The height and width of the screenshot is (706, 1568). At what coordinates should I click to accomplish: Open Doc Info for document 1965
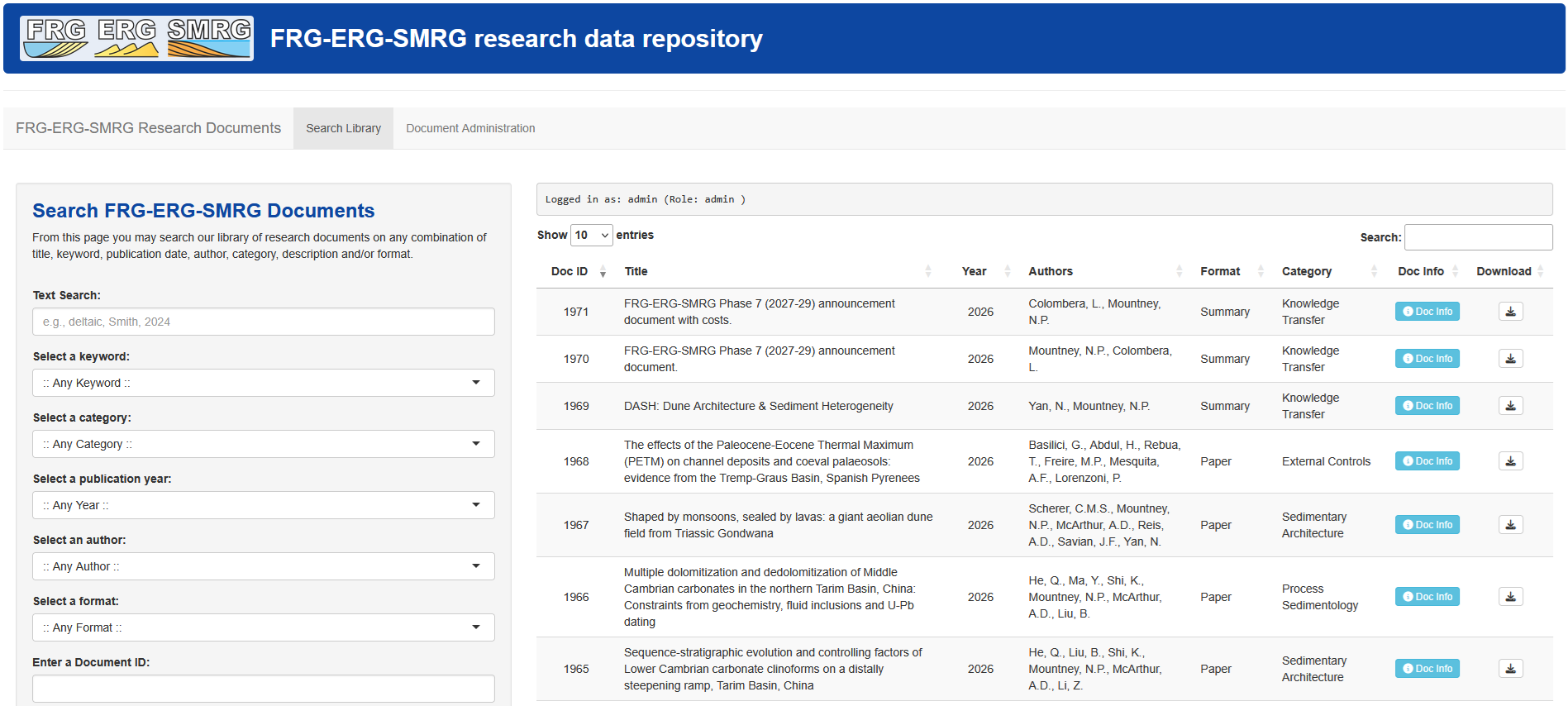[x=1427, y=669]
